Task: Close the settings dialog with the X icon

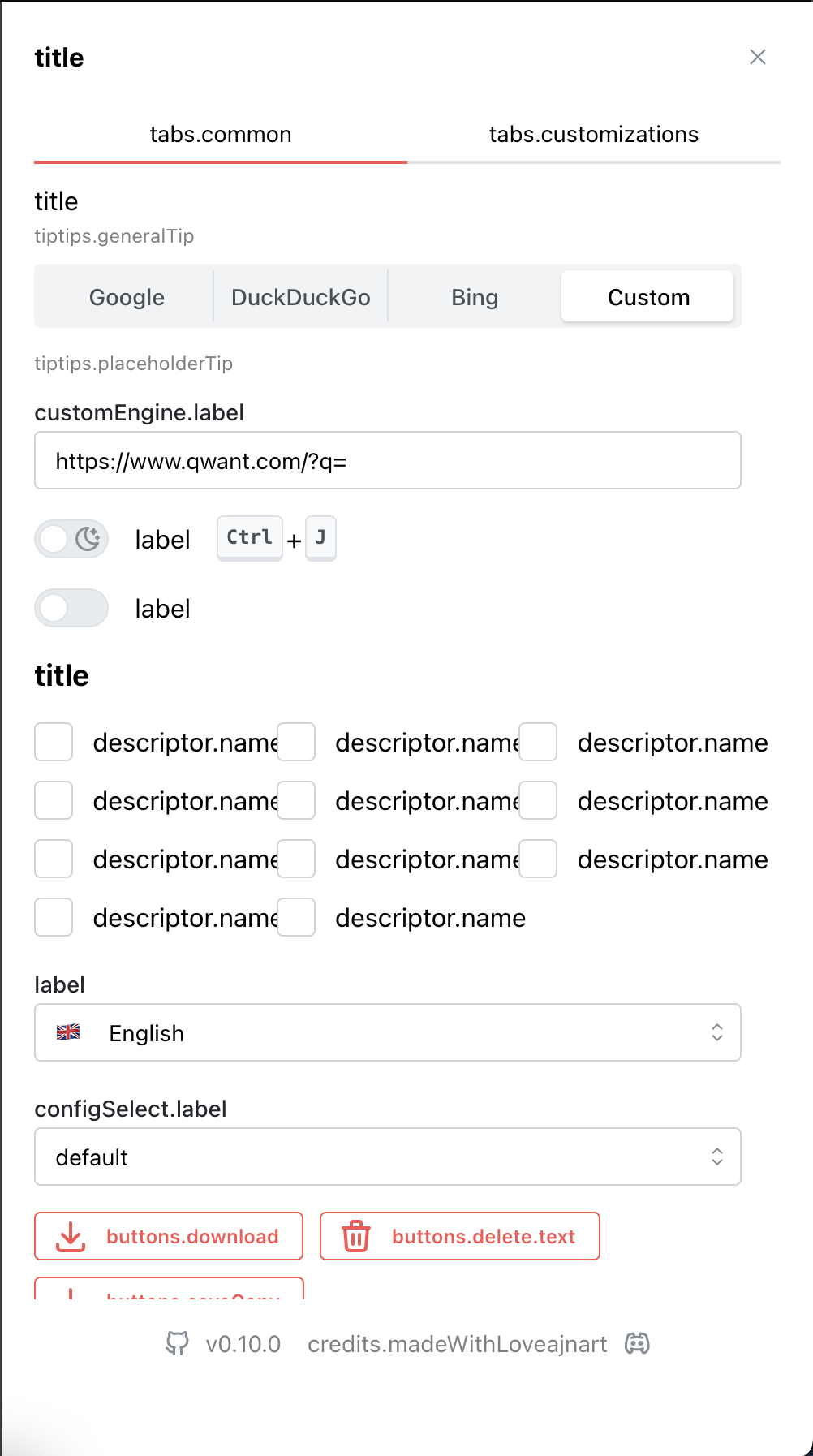Action: pyautogui.click(x=758, y=57)
